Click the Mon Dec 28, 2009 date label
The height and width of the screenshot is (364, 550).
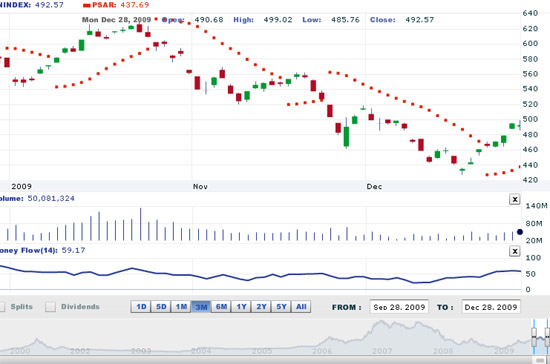116,20
